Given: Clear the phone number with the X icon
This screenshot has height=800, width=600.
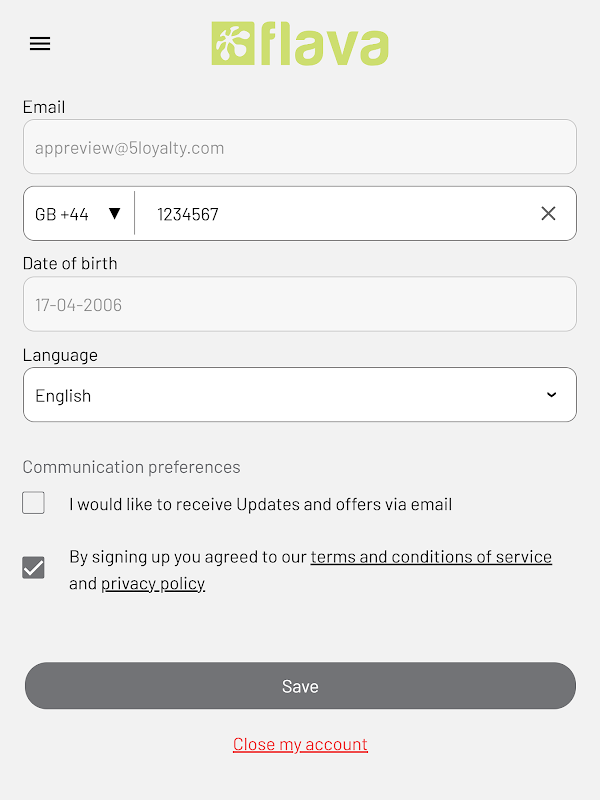Looking at the screenshot, I should pyautogui.click(x=548, y=213).
